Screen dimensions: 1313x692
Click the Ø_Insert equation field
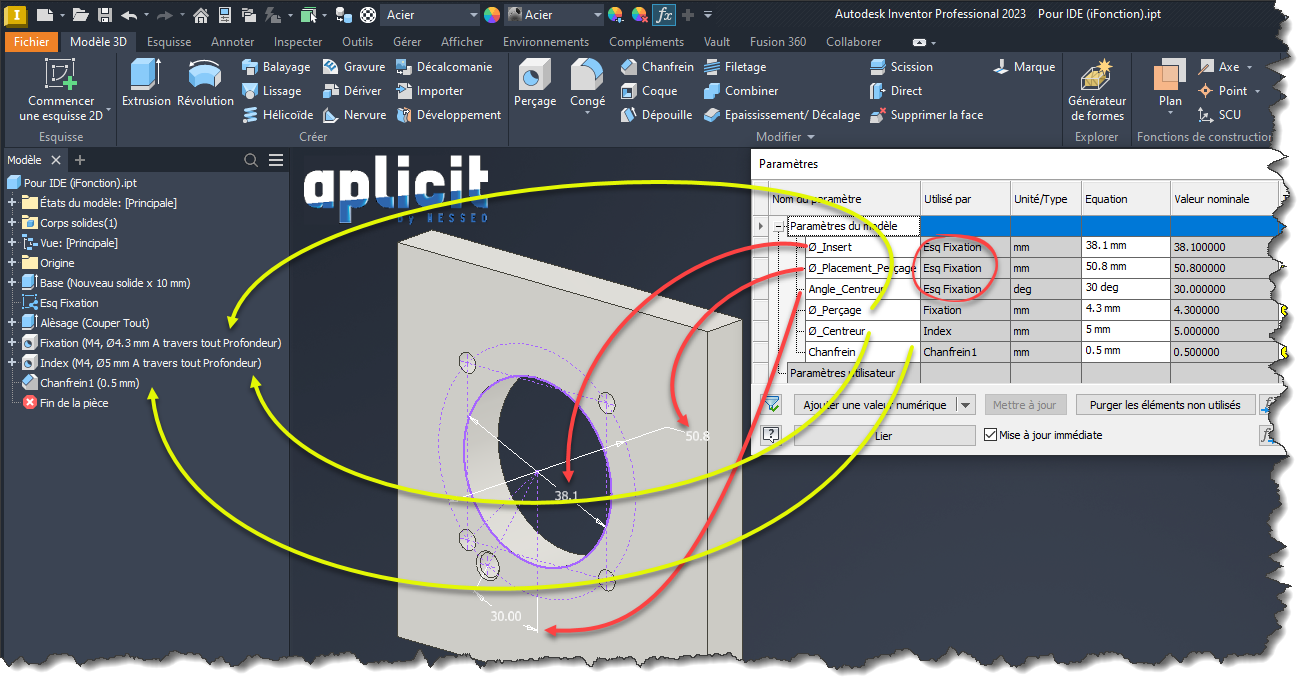pos(1124,246)
